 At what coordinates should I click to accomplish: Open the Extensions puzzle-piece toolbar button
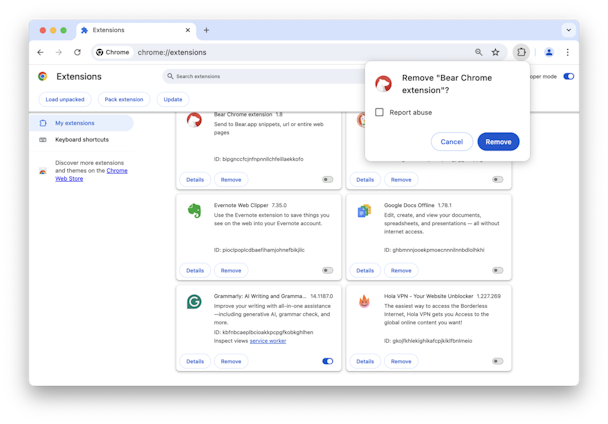[x=521, y=52]
